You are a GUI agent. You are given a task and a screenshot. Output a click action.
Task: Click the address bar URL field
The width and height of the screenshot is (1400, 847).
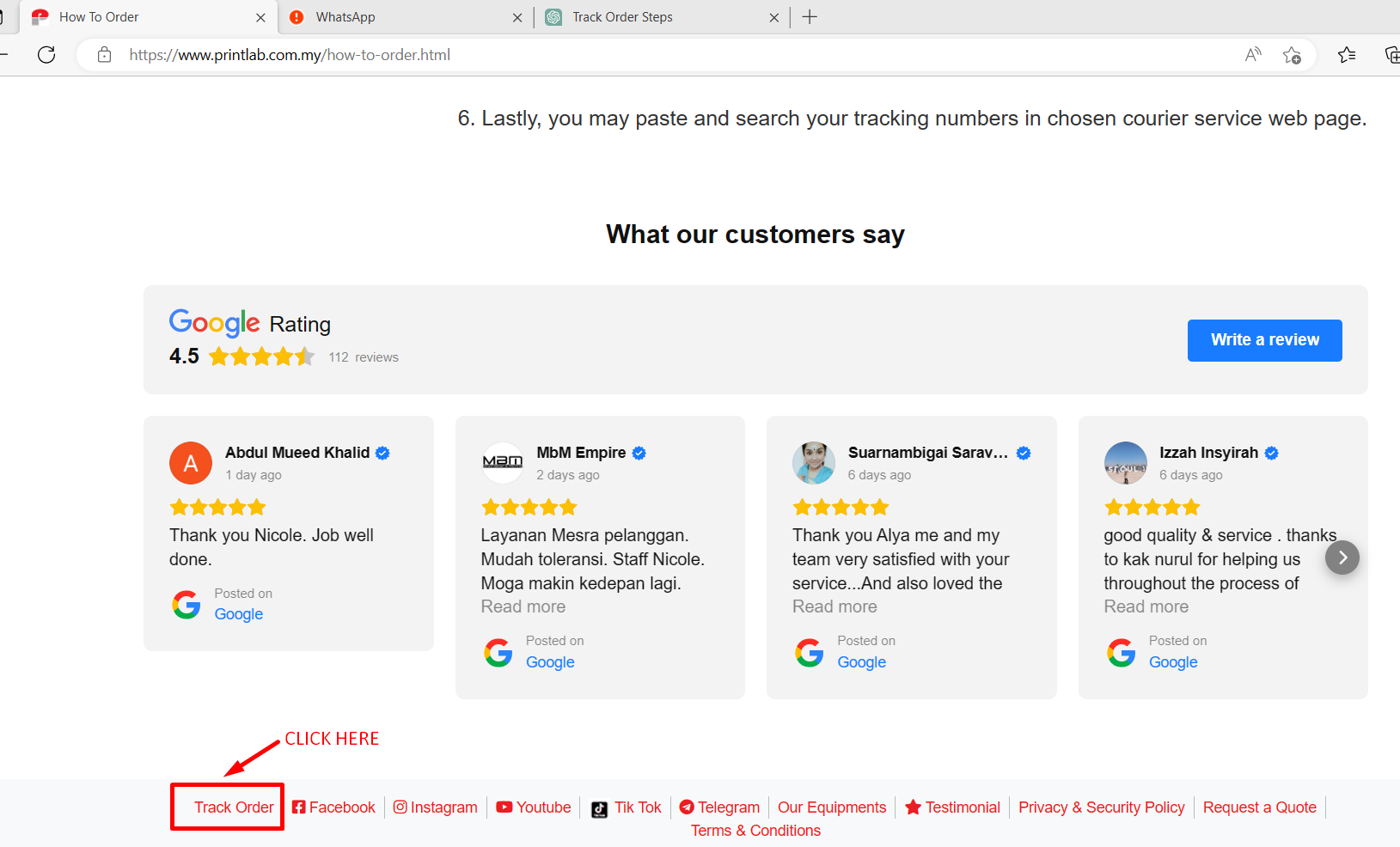602,55
